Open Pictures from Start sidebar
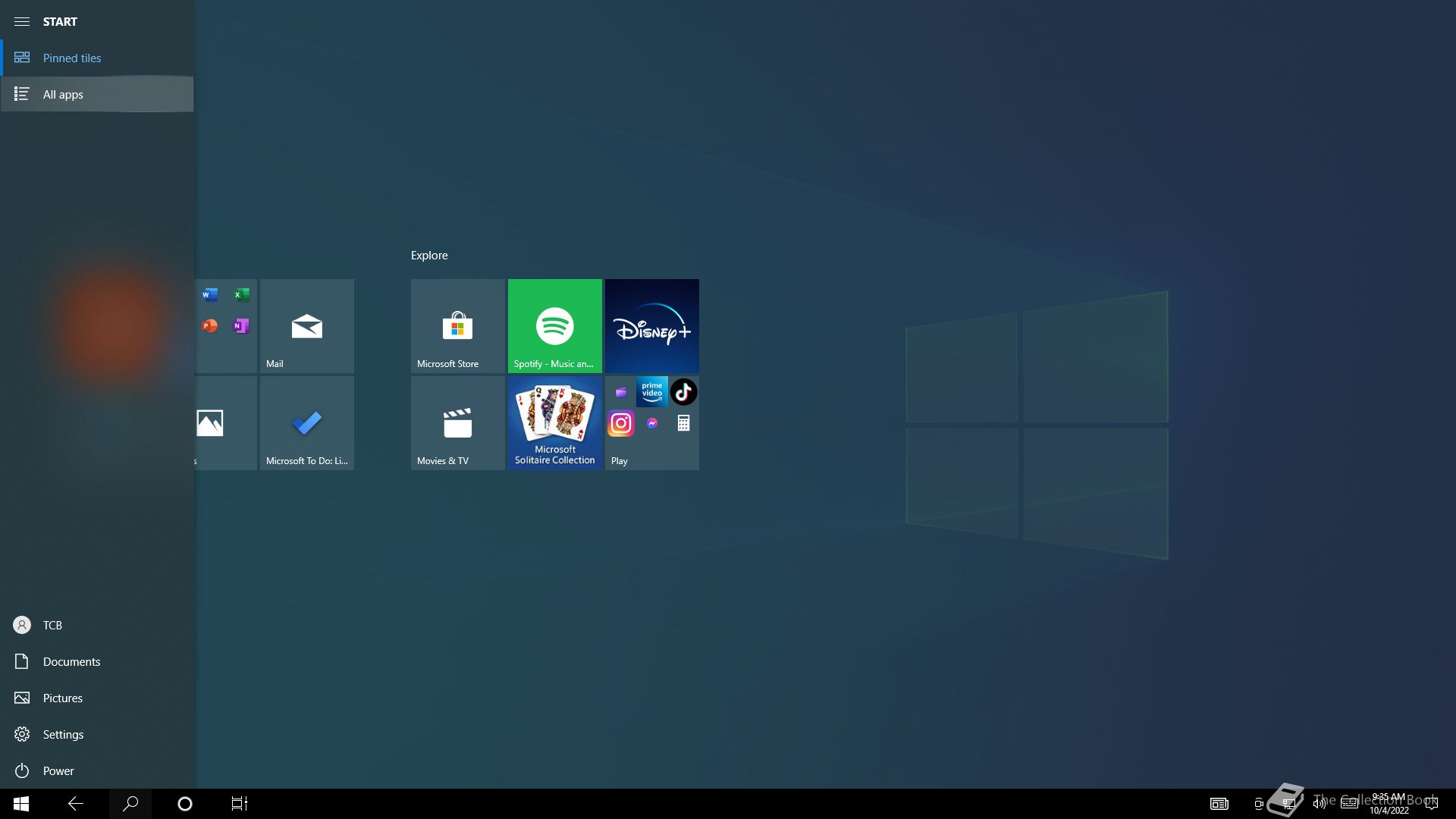This screenshot has width=1456, height=819. (97, 698)
